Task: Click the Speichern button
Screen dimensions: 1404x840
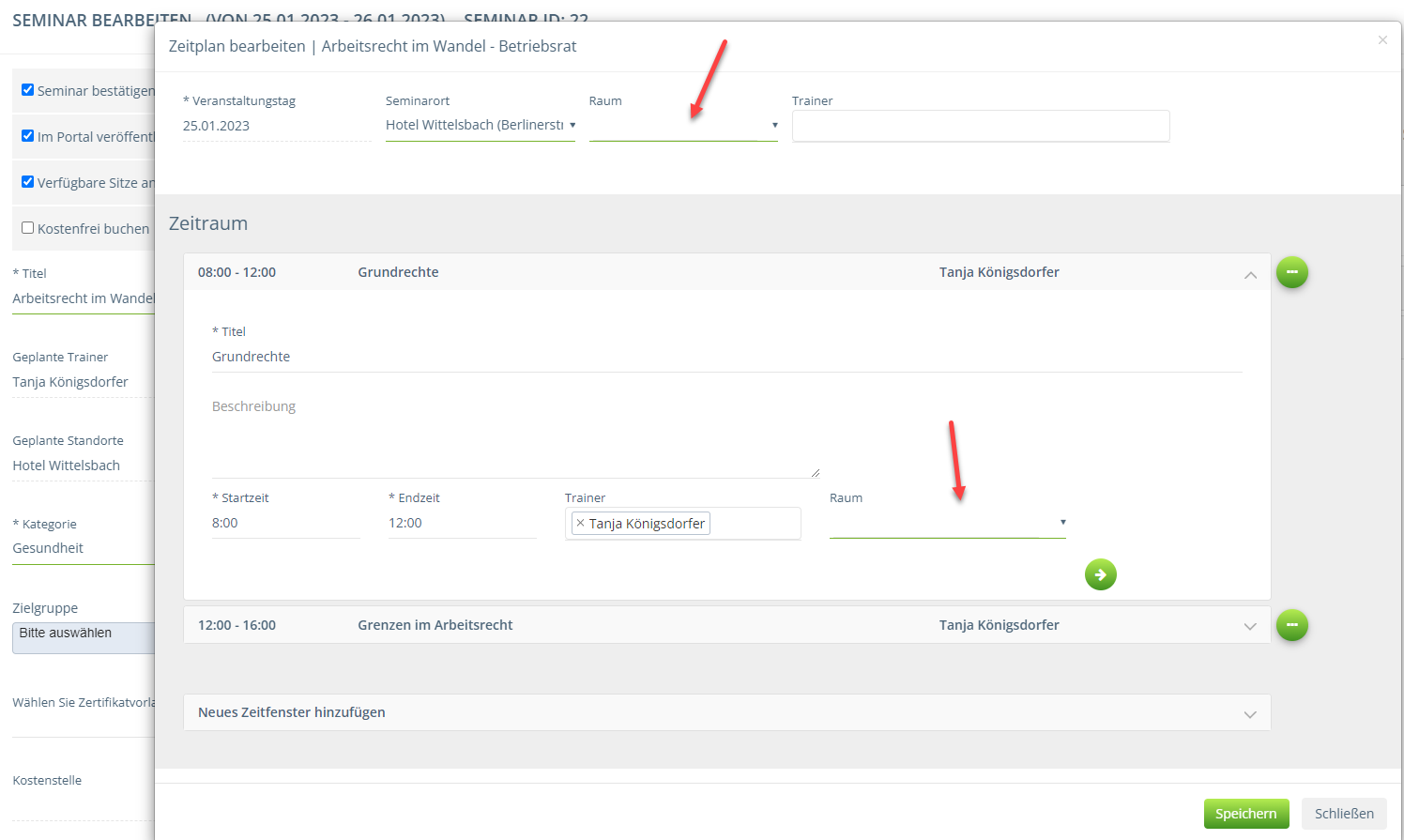Action: tap(1245, 814)
